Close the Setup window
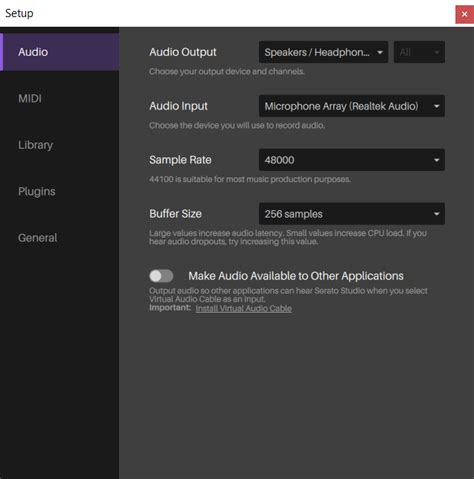Screen dimensions: 474x479 tap(464, 14)
